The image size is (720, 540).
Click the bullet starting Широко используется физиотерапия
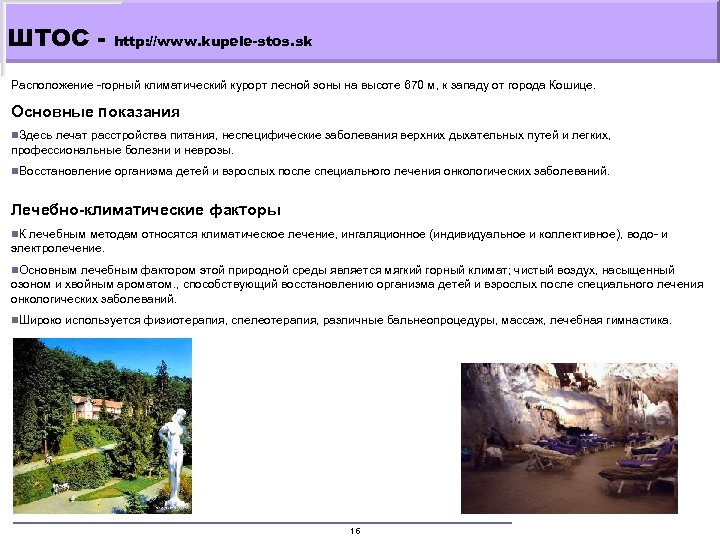[341, 320]
